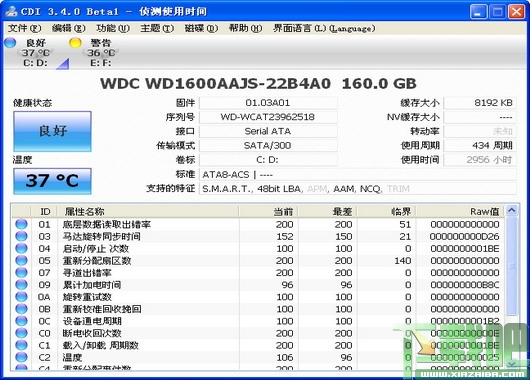Click the interface field Serial ATA
This screenshot has width=530, height=380.
268,131
